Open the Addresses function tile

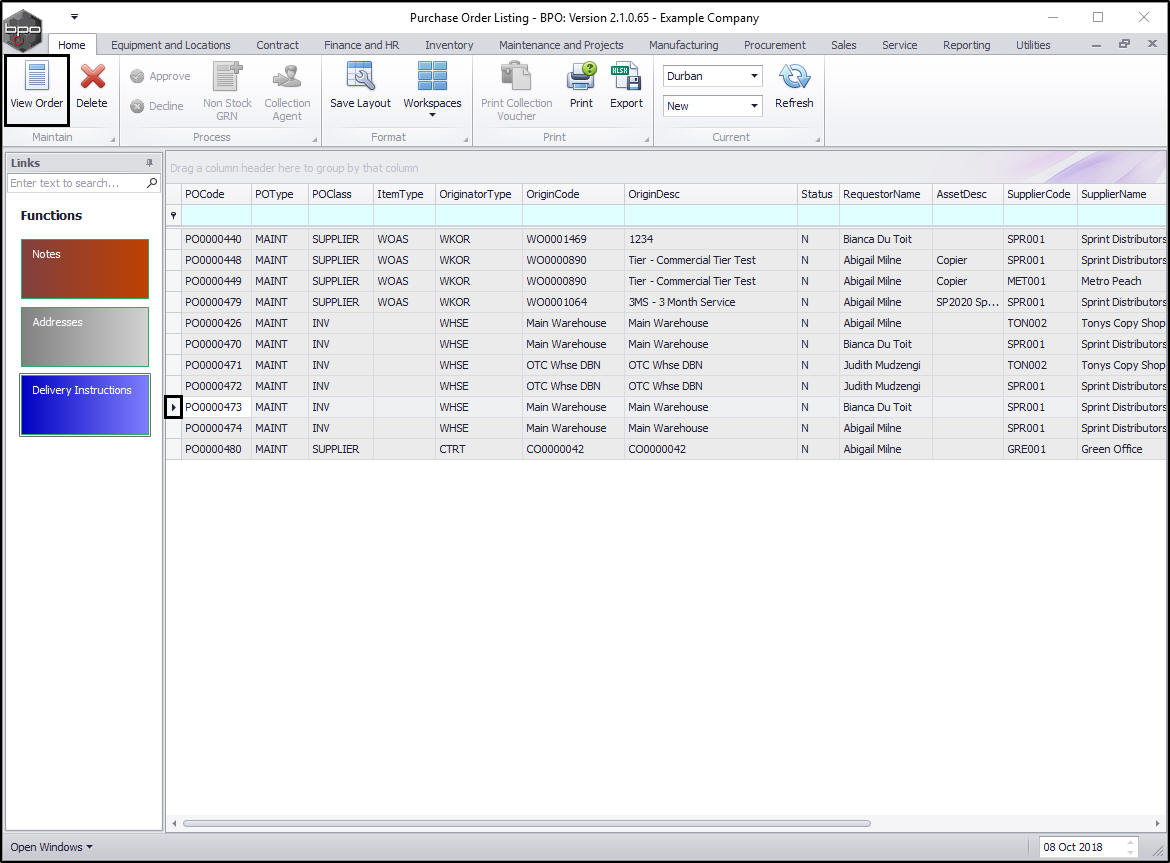[85, 337]
